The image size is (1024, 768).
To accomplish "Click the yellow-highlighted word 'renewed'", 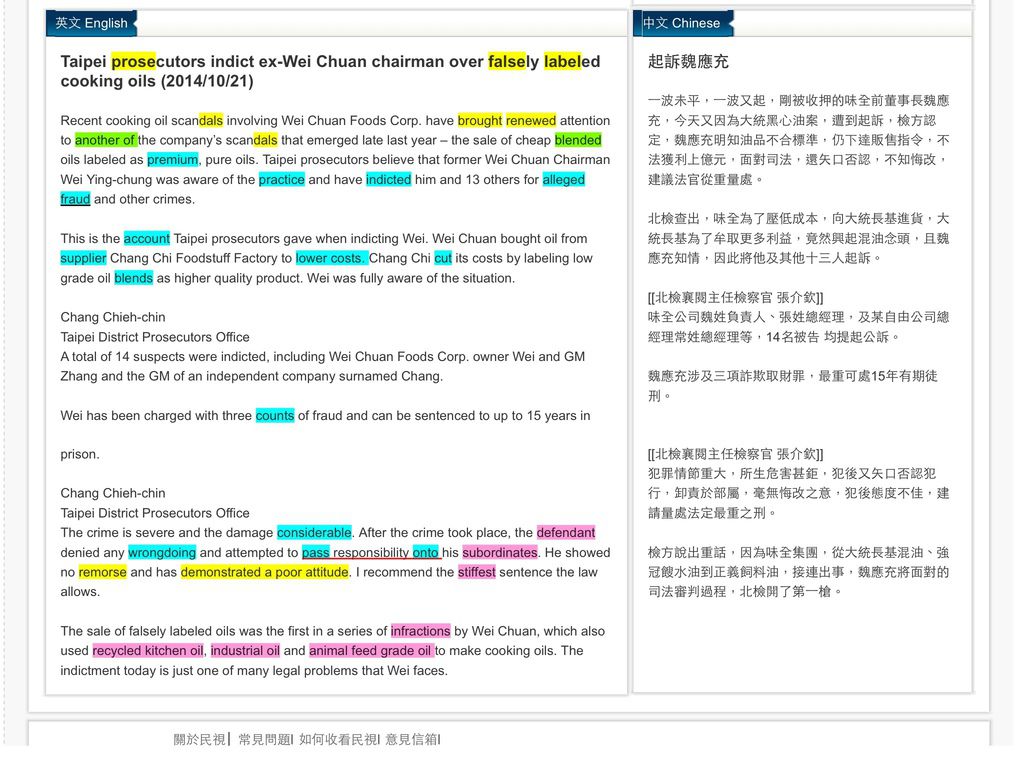I will 531,121.
